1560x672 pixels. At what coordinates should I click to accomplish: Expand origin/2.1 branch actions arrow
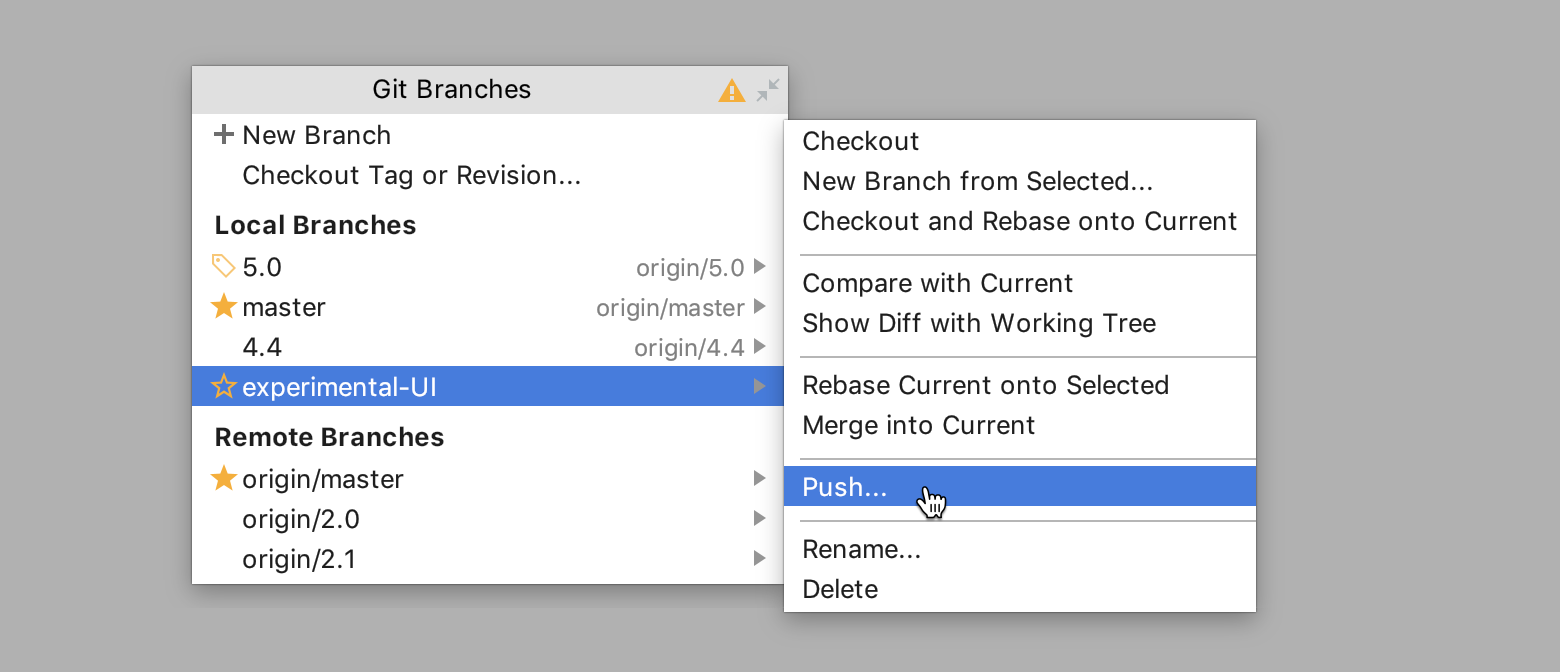760,558
